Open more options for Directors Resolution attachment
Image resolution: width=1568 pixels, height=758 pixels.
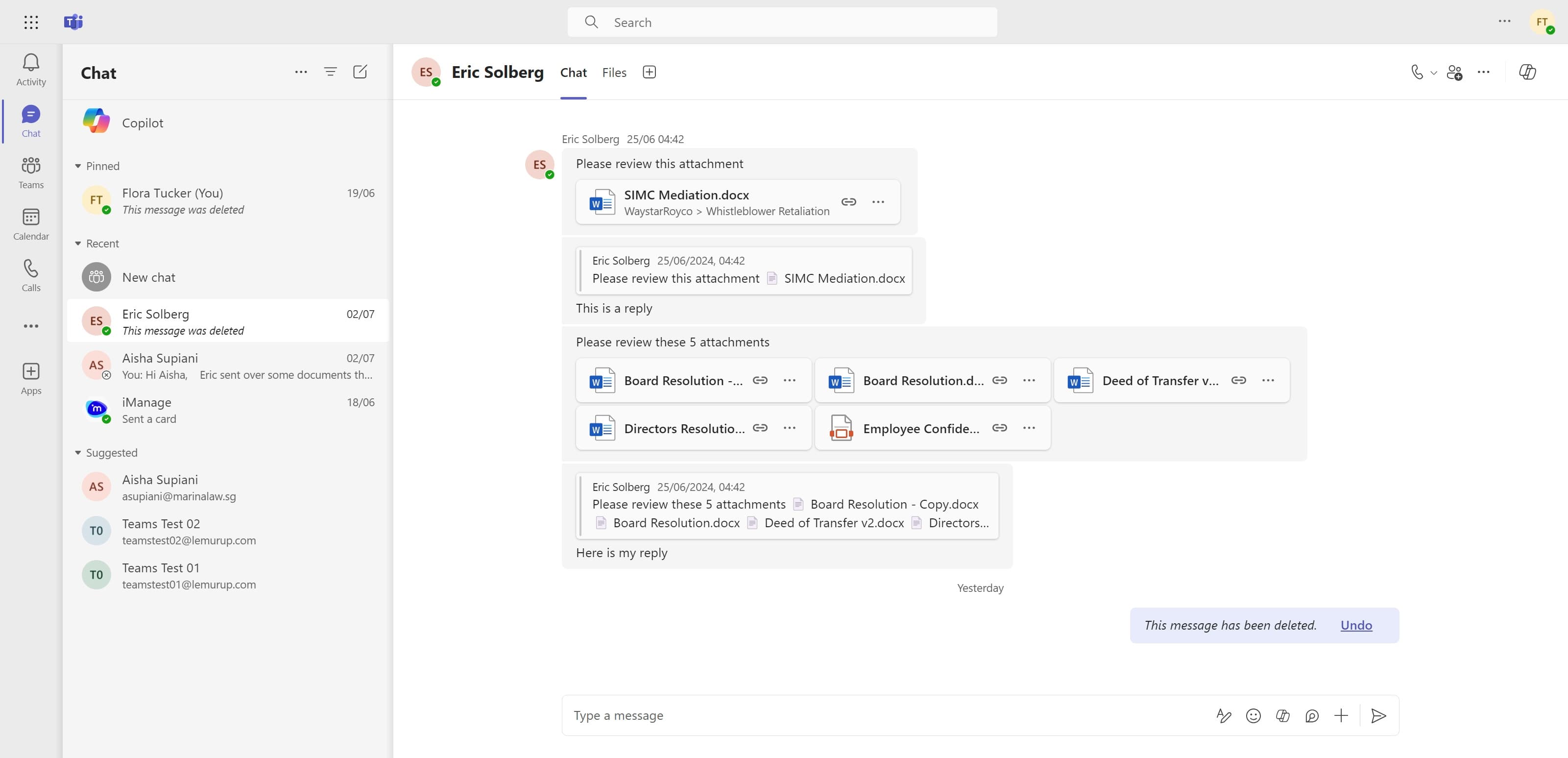pyautogui.click(x=790, y=428)
